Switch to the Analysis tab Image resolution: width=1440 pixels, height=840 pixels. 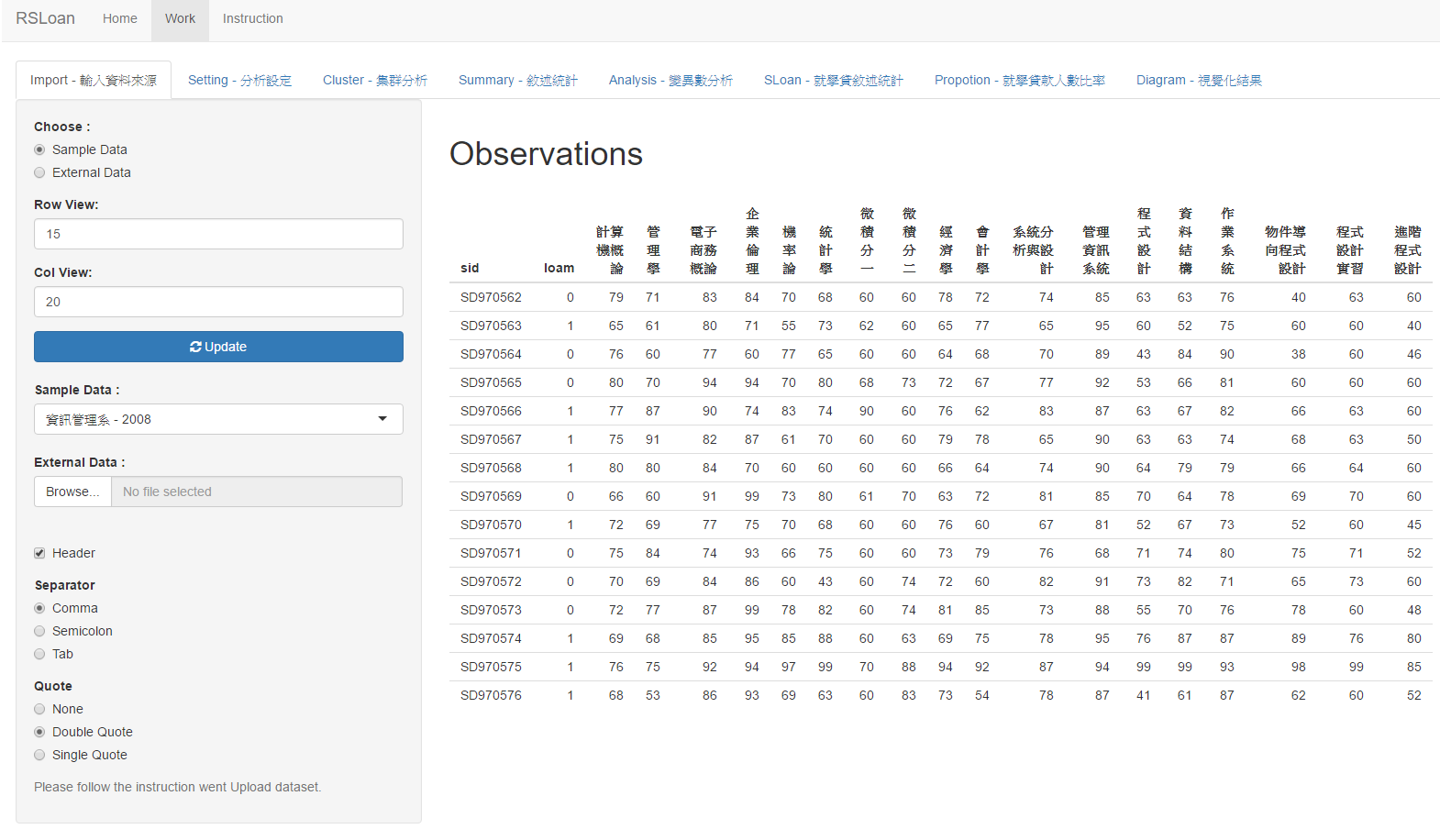670,80
